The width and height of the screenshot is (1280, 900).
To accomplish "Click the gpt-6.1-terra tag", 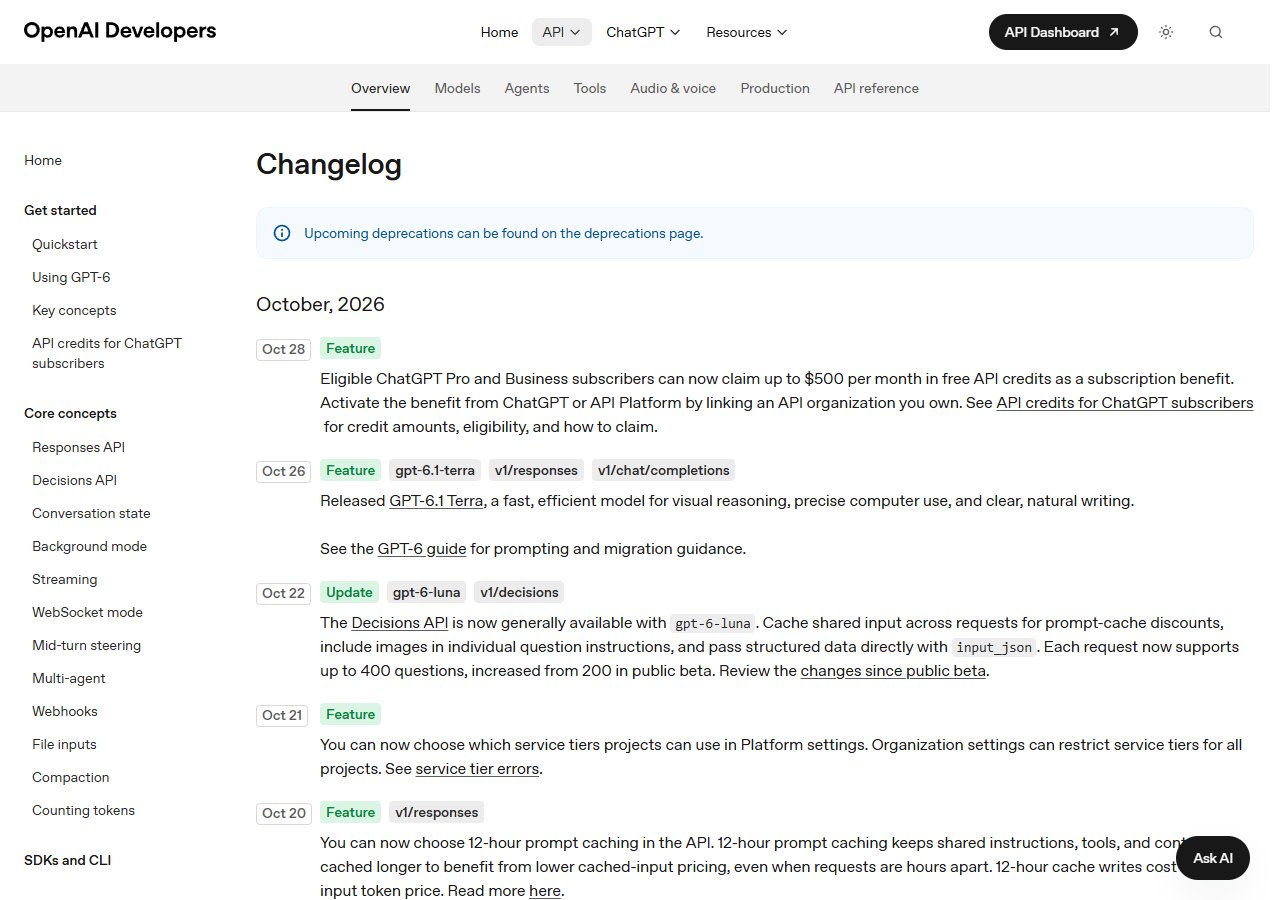I will pyautogui.click(x=434, y=470).
